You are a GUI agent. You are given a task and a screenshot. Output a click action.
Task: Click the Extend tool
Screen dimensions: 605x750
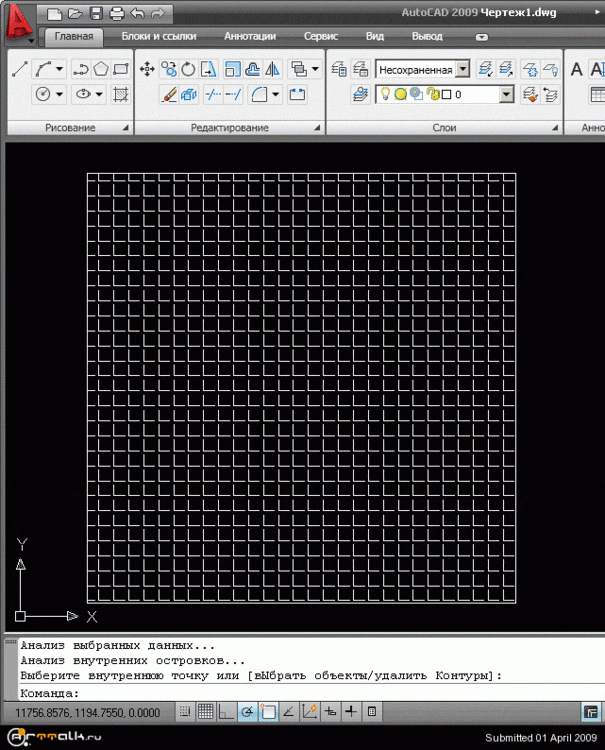tap(233, 94)
